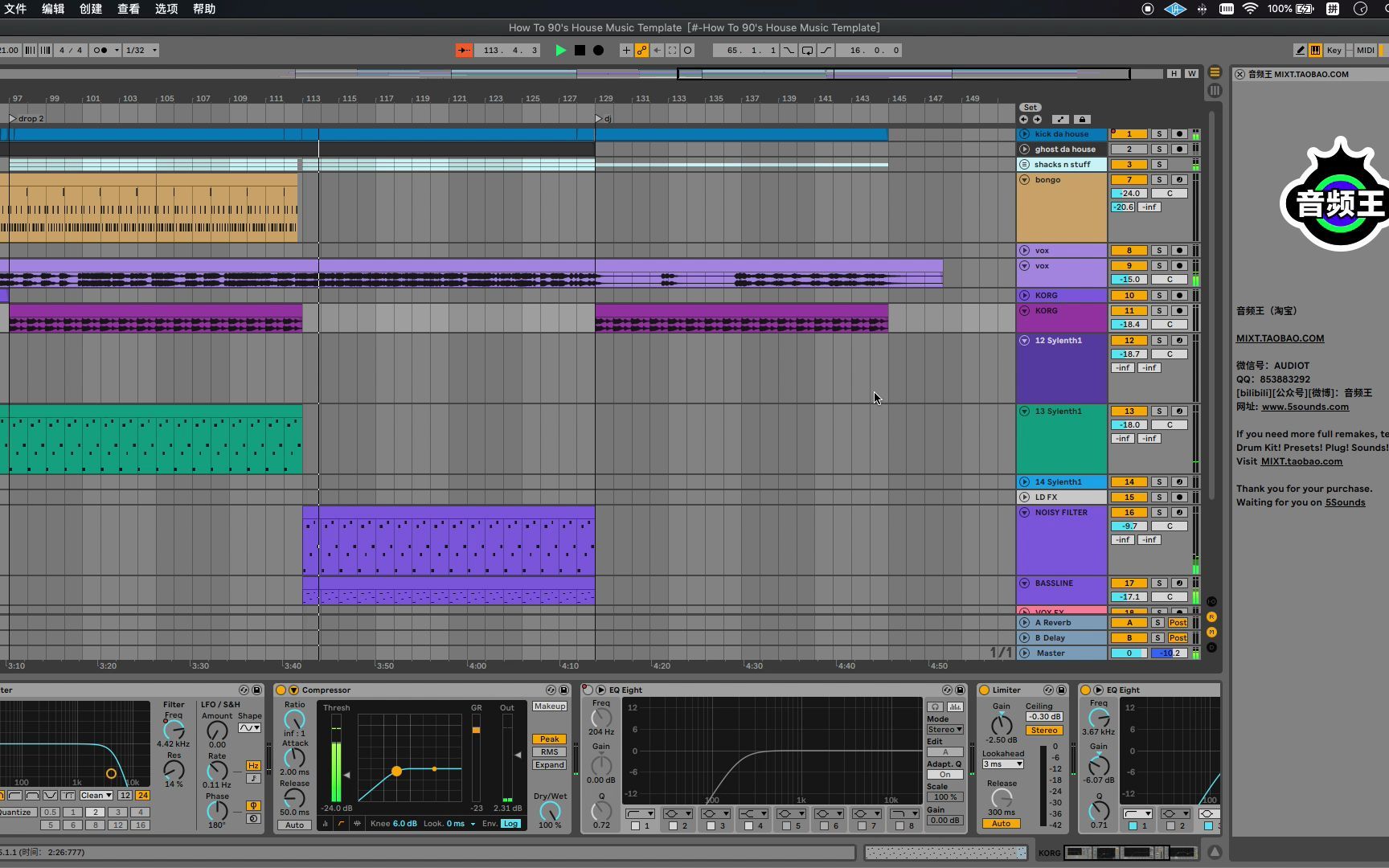1389x868 pixels.
Task: Solo the BASSLINE track
Action: [1159, 583]
